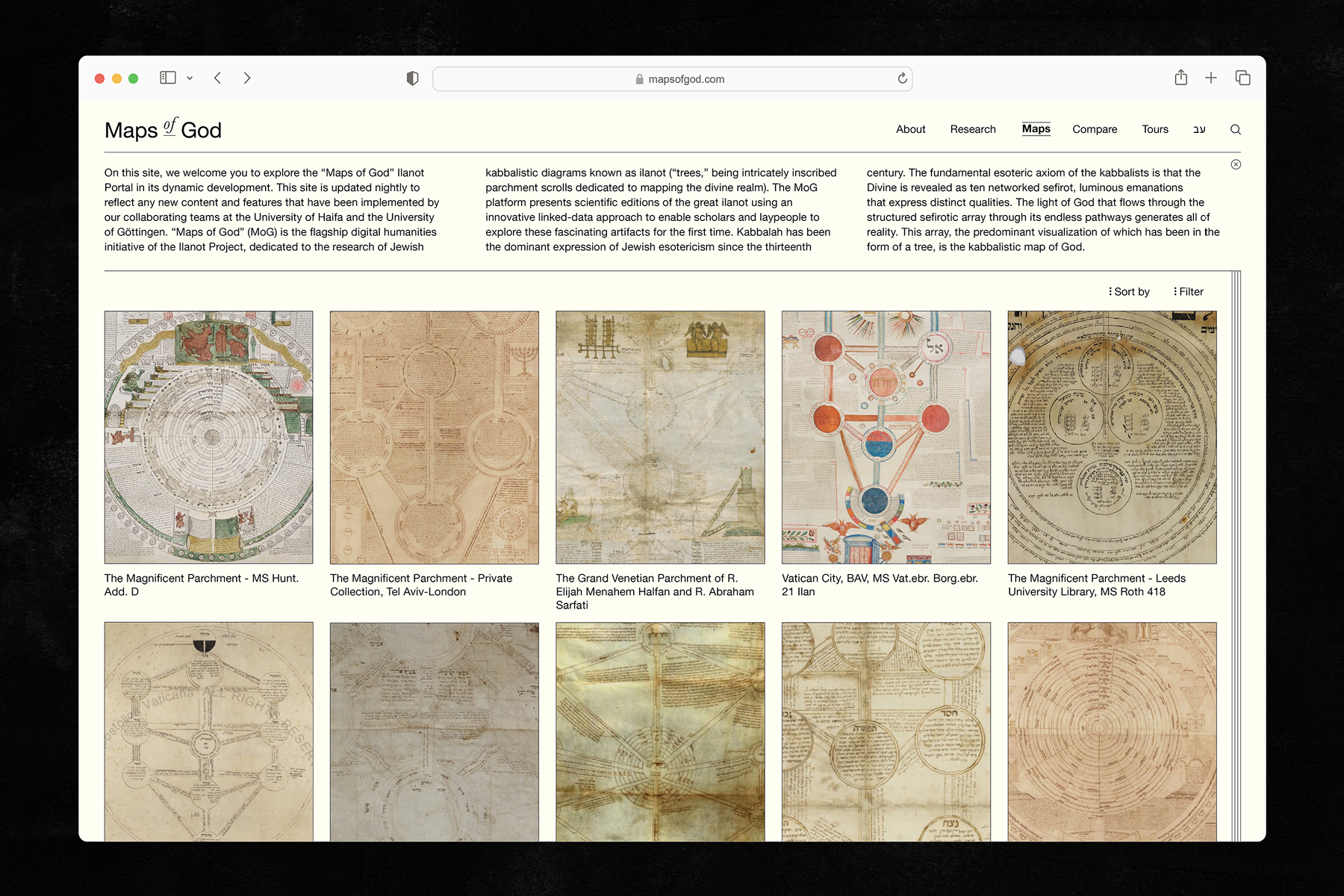The image size is (1344, 896).
Task: Open the Filter options
Action: [x=1189, y=292]
